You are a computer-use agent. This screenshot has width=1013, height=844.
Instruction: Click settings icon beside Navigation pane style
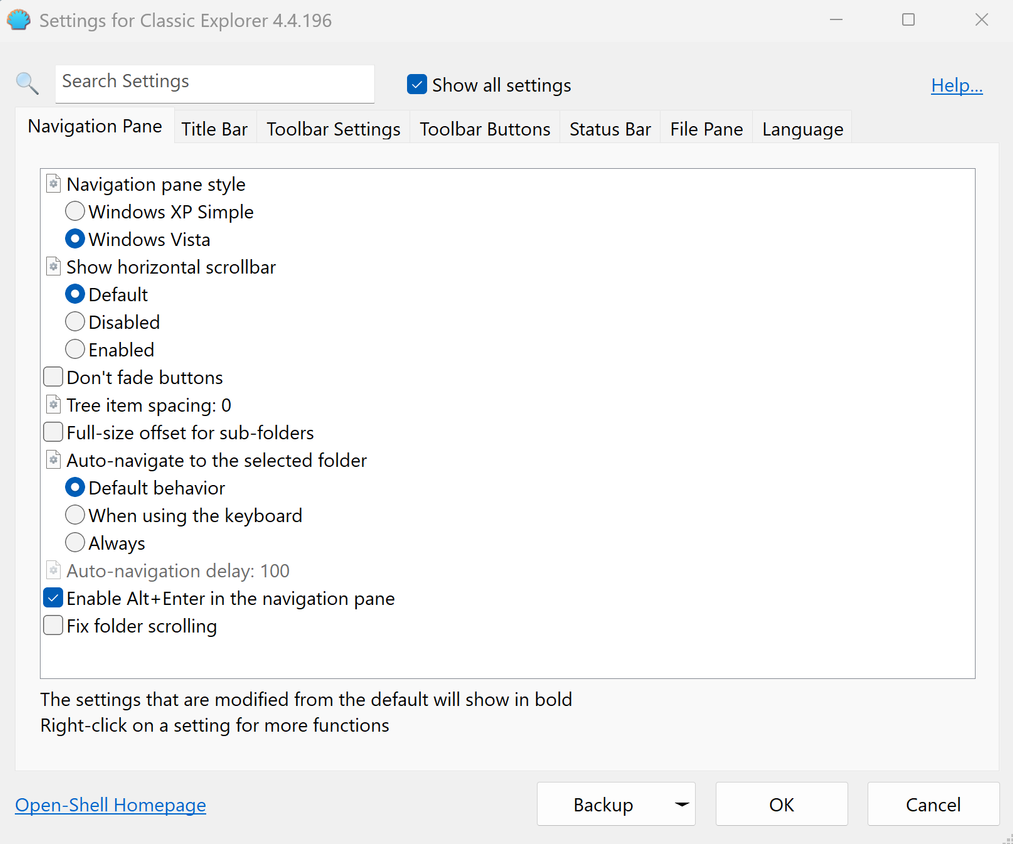pyautogui.click(x=54, y=184)
